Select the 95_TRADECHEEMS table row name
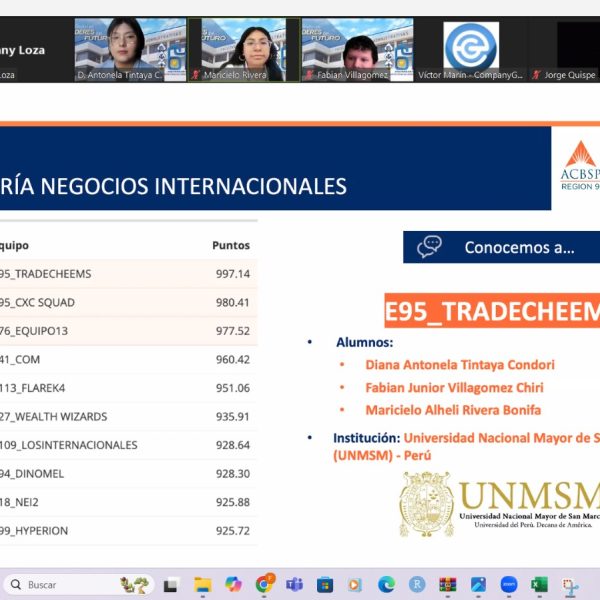The image size is (600, 600). (46, 274)
